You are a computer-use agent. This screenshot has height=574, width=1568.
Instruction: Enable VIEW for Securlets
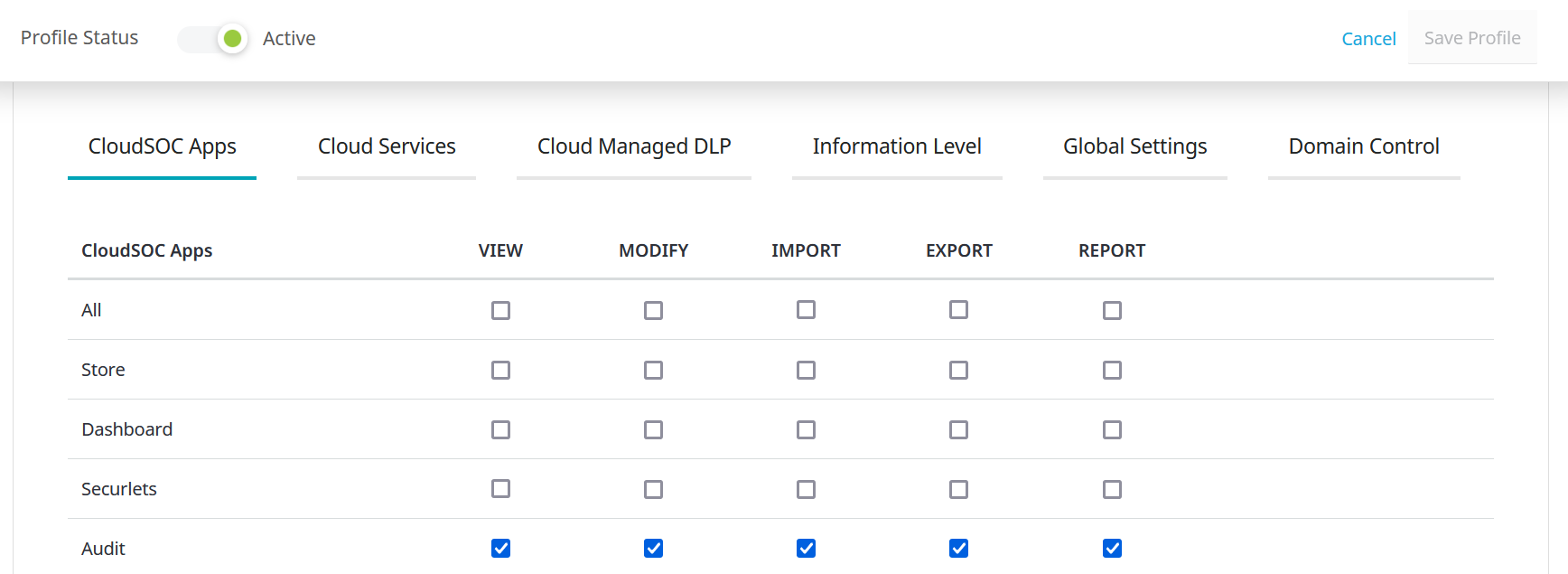500,489
